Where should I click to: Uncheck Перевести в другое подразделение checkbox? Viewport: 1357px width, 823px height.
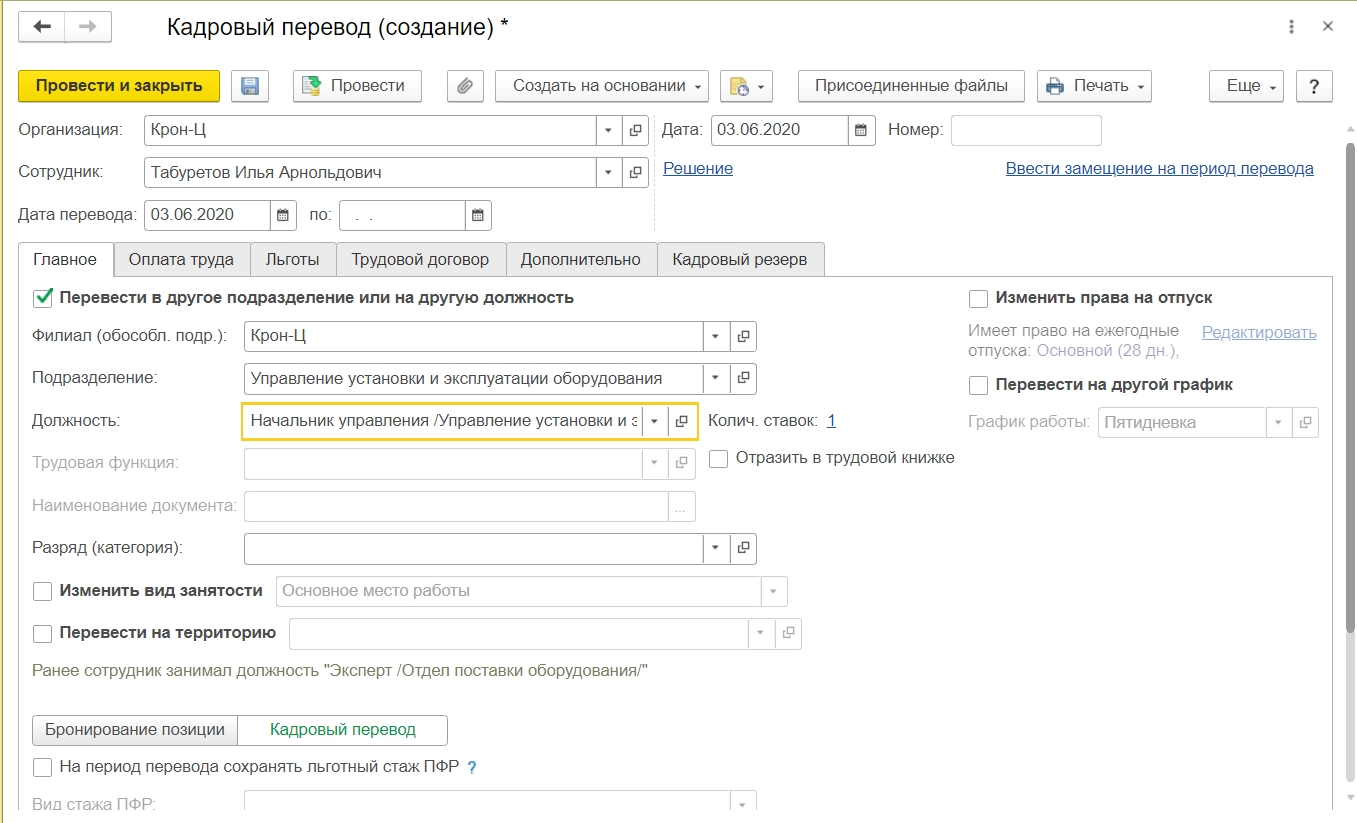43,297
